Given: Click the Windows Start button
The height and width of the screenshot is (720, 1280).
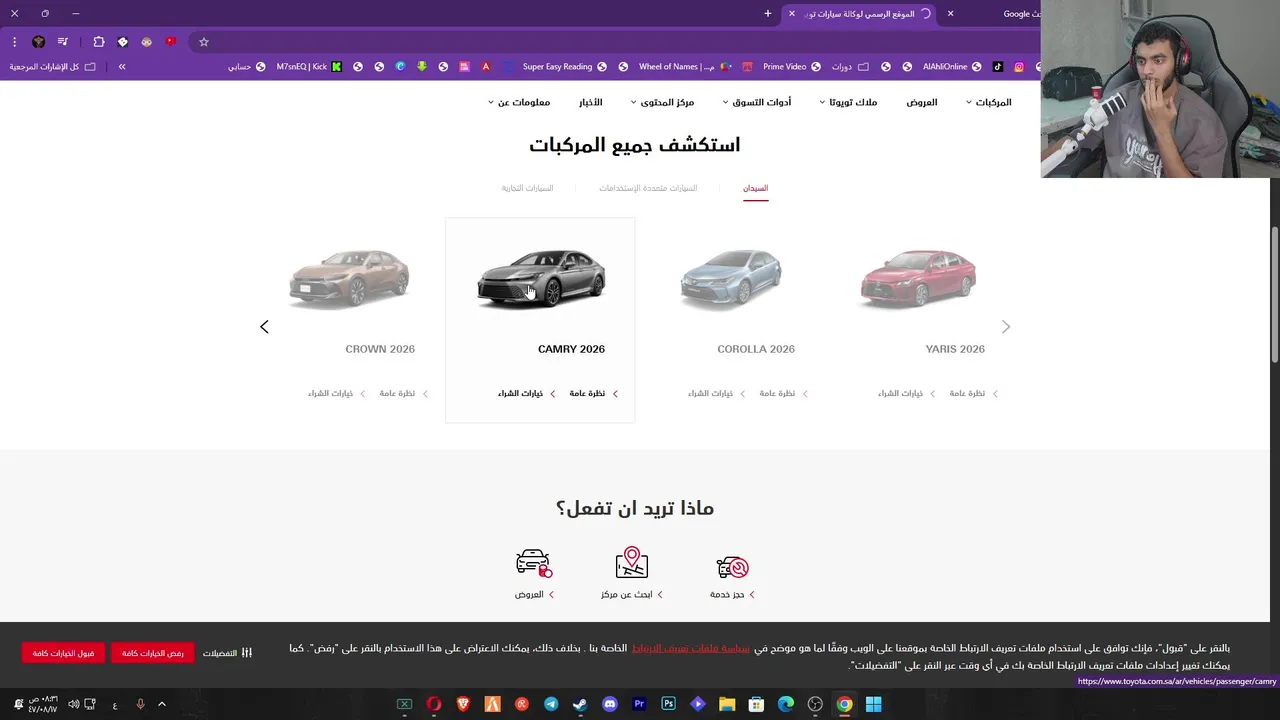Looking at the screenshot, I should [x=873, y=704].
